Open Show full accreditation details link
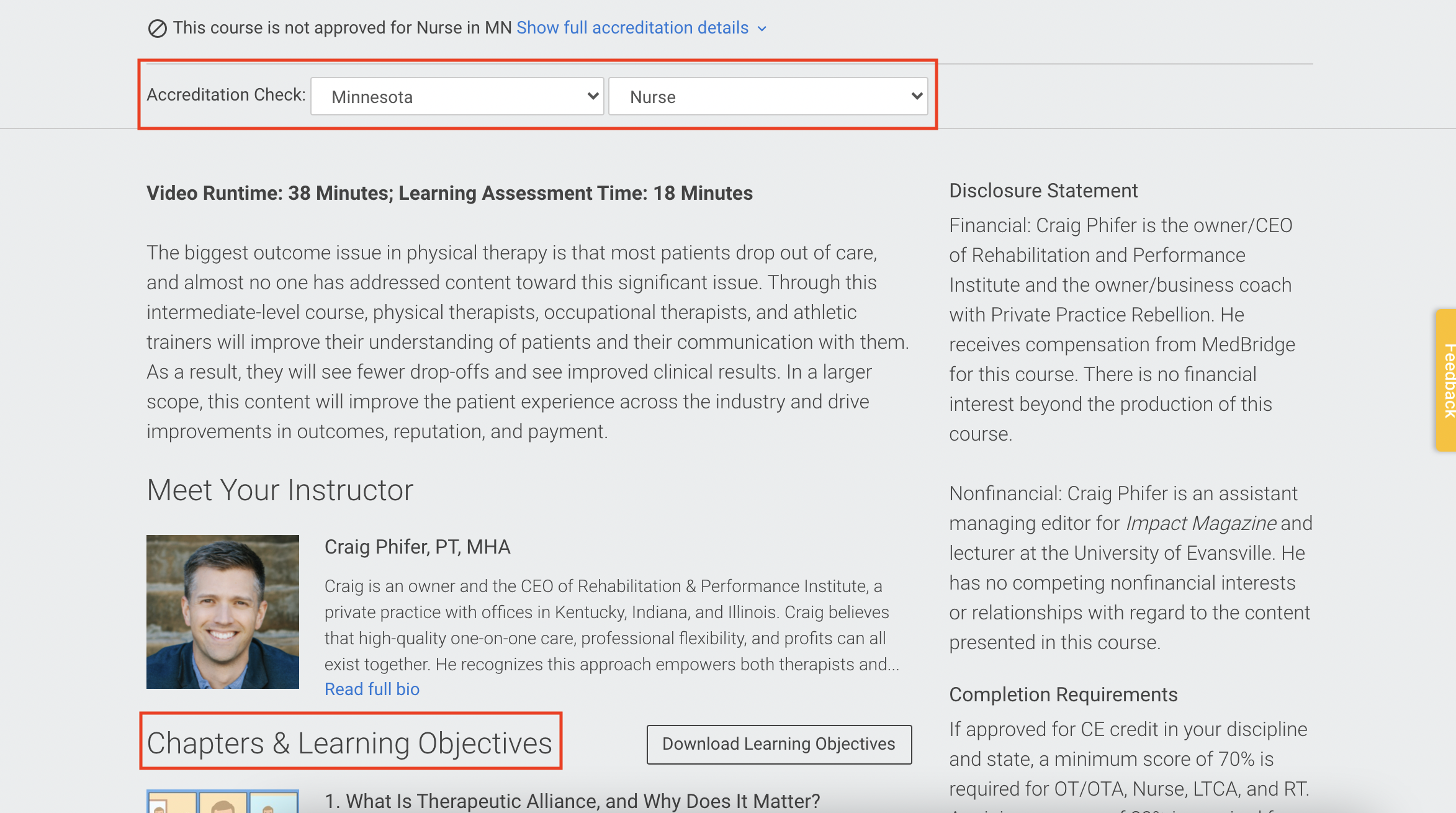 point(632,28)
